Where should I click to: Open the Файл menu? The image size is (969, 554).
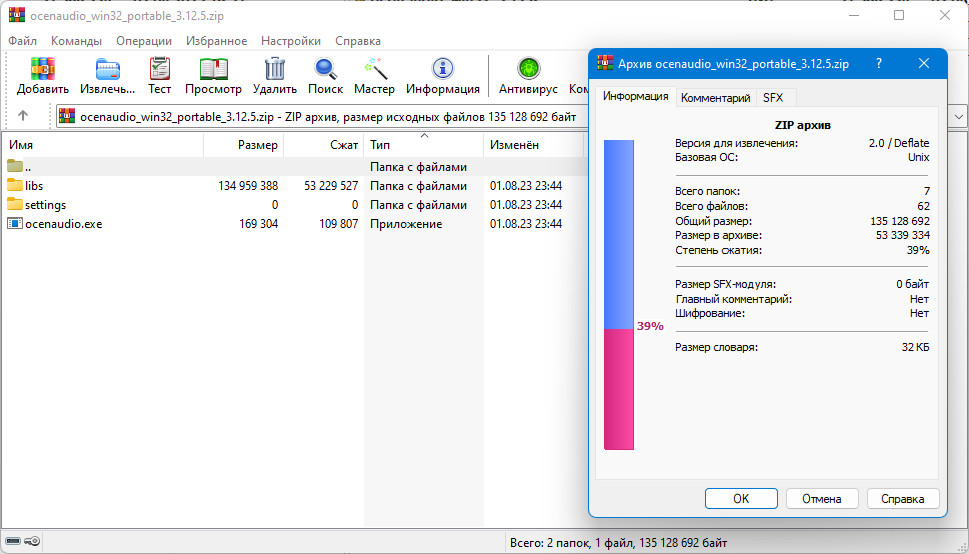(x=23, y=41)
